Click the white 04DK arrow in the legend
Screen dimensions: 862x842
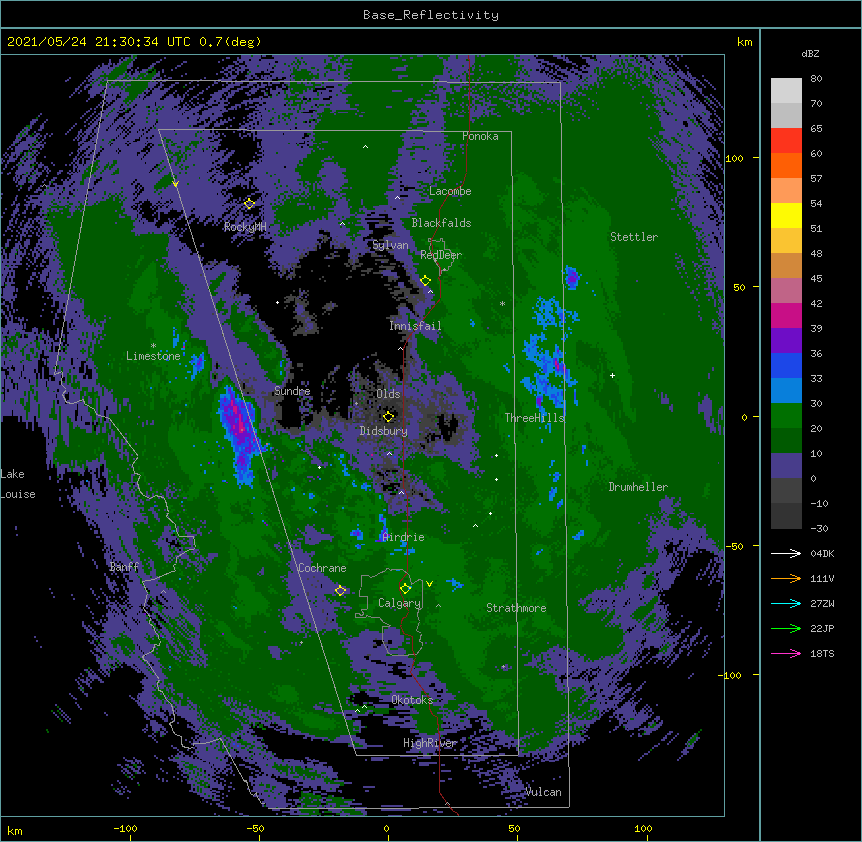click(x=786, y=553)
